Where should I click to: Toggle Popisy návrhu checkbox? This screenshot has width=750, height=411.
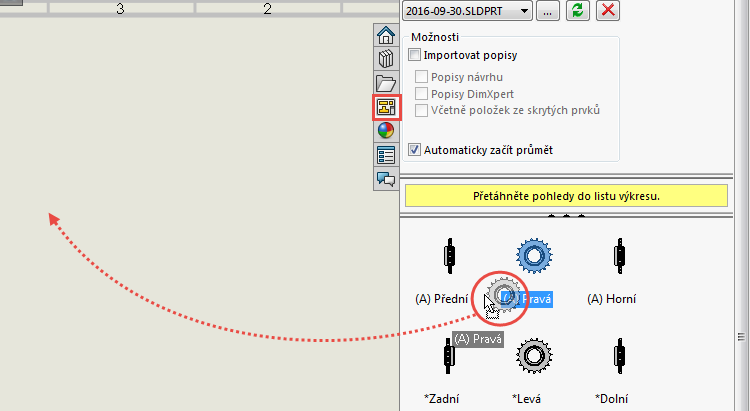tap(421, 77)
